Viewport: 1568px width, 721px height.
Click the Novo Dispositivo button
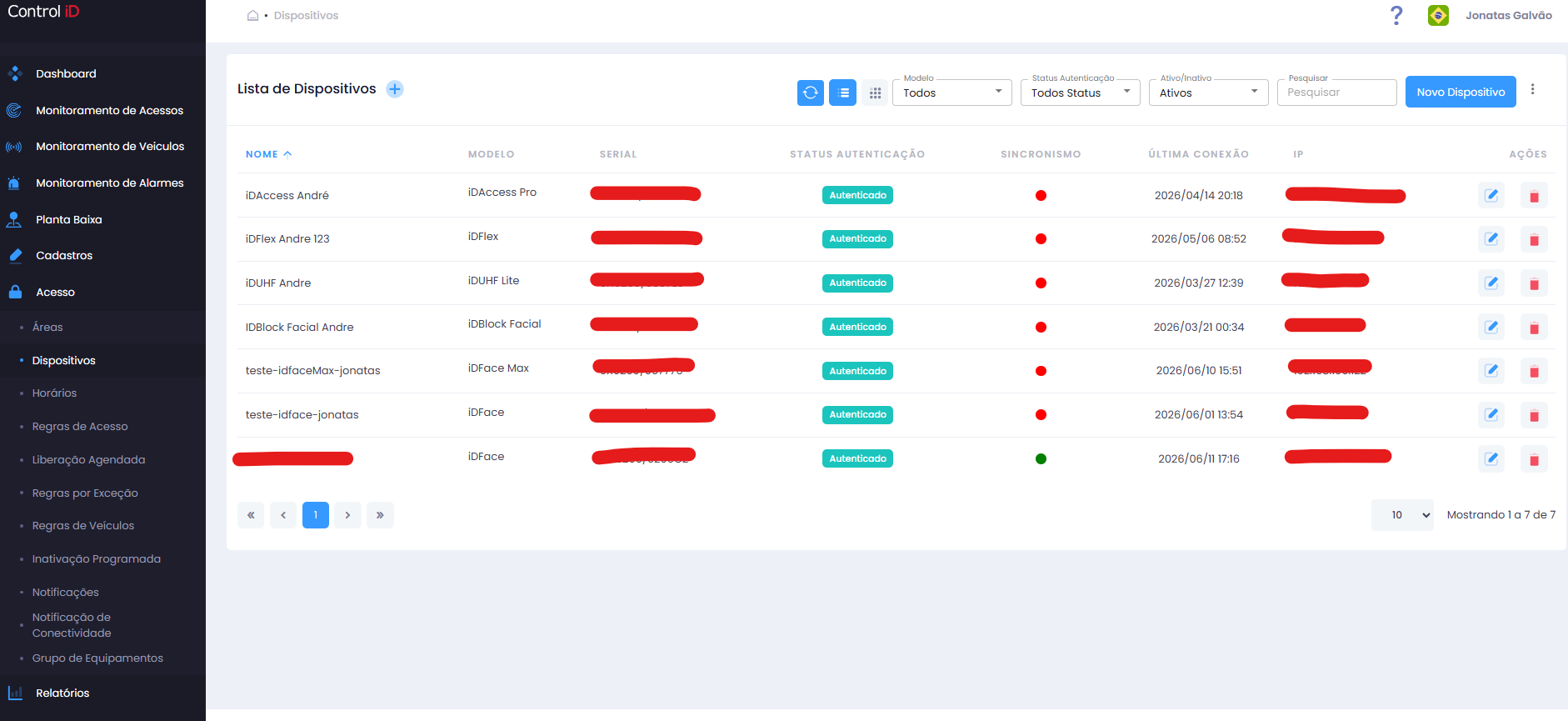coord(1461,92)
